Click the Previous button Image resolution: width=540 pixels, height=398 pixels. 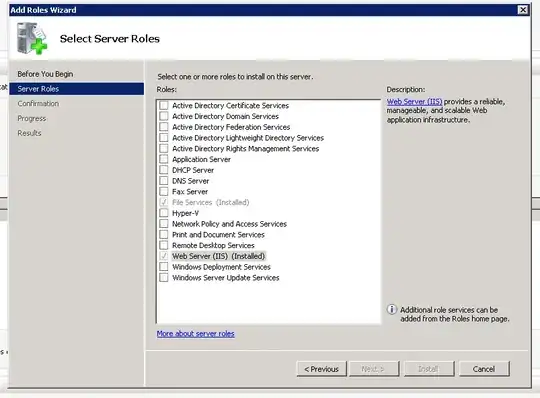pyautogui.click(x=321, y=369)
